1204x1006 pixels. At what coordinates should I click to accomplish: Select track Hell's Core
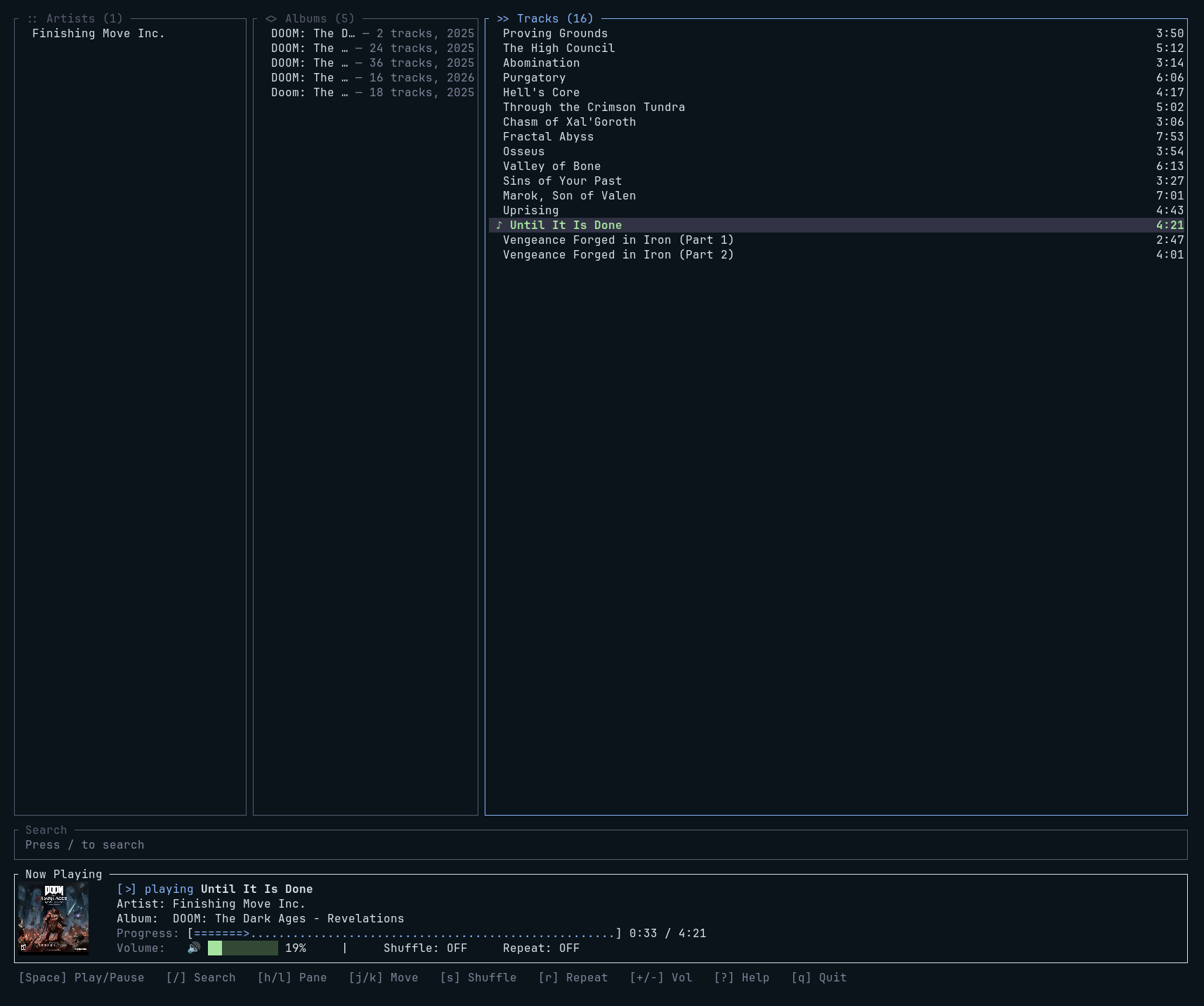click(x=837, y=93)
